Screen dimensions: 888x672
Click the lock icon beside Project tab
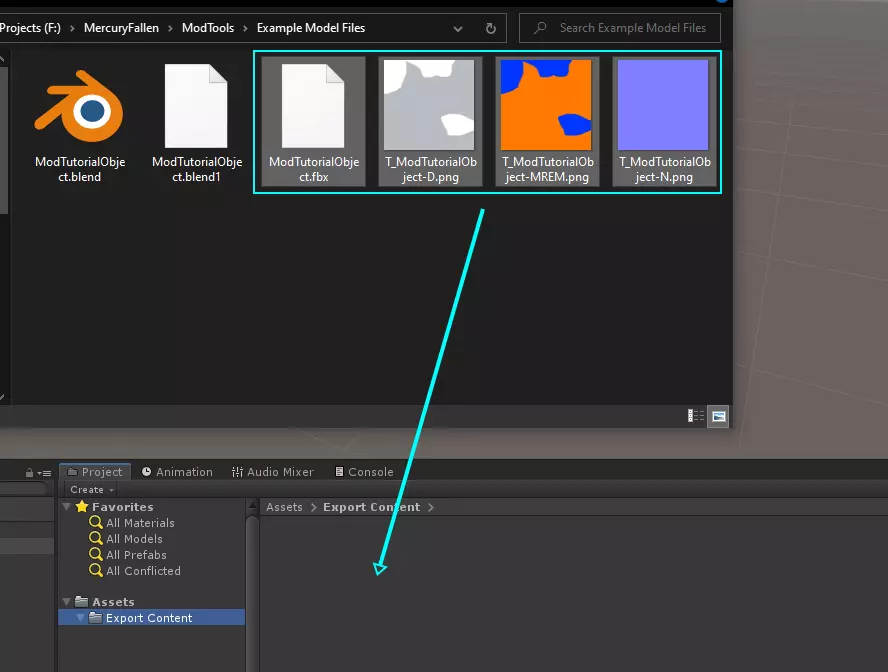tap(29, 473)
